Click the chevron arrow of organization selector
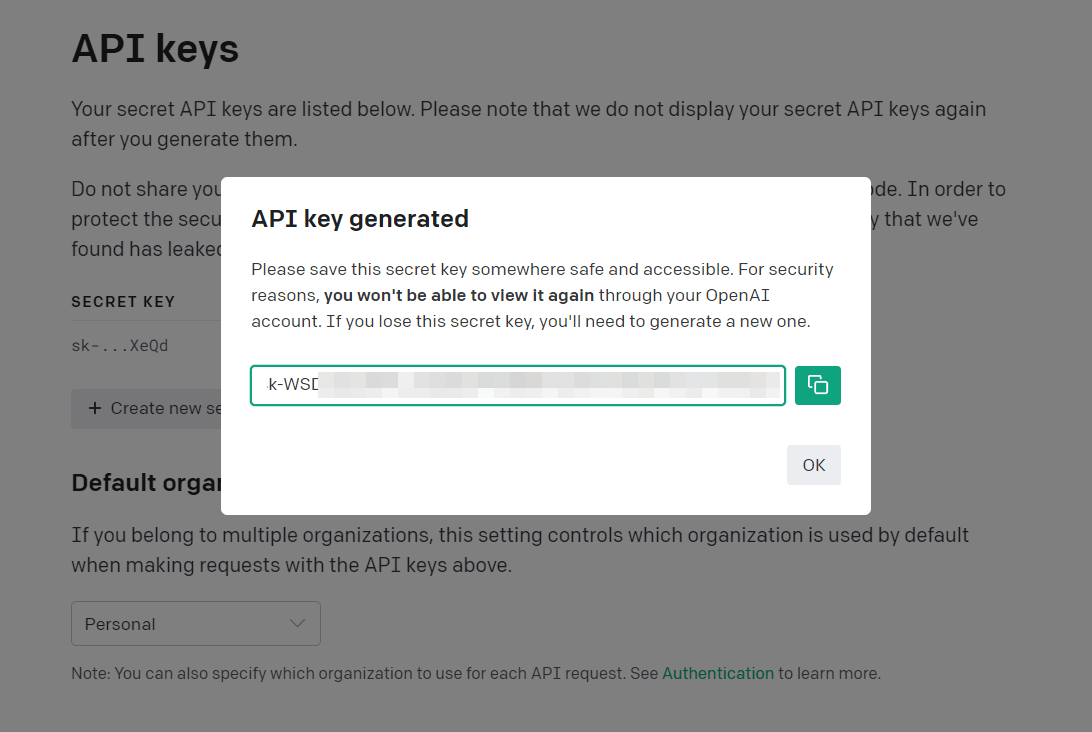The image size is (1092, 732). 297,623
